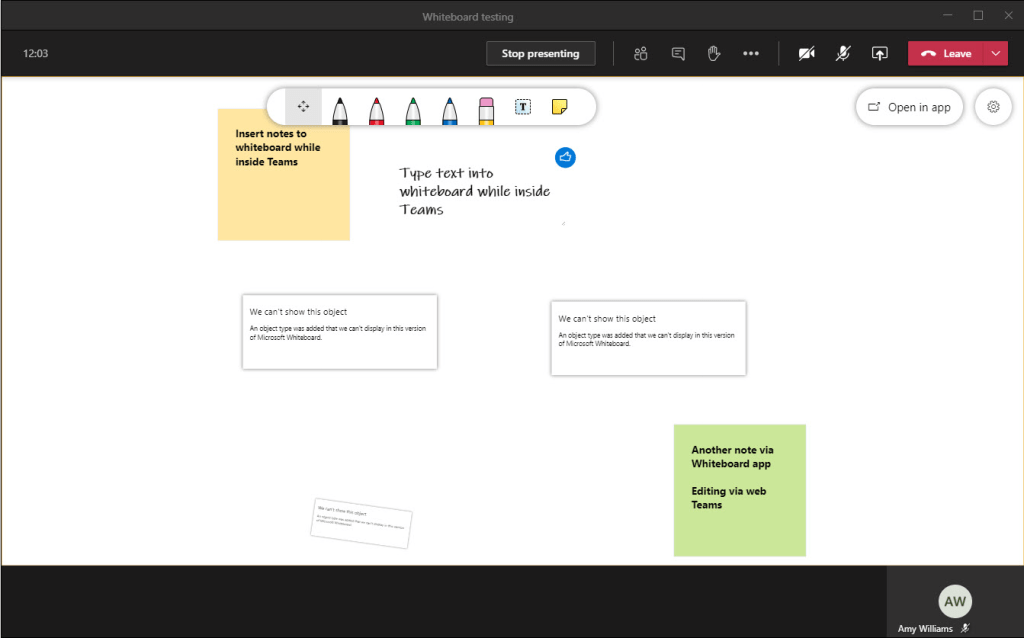Show the participants panel
The height and width of the screenshot is (638, 1024).
pyautogui.click(x=641, y=54)
